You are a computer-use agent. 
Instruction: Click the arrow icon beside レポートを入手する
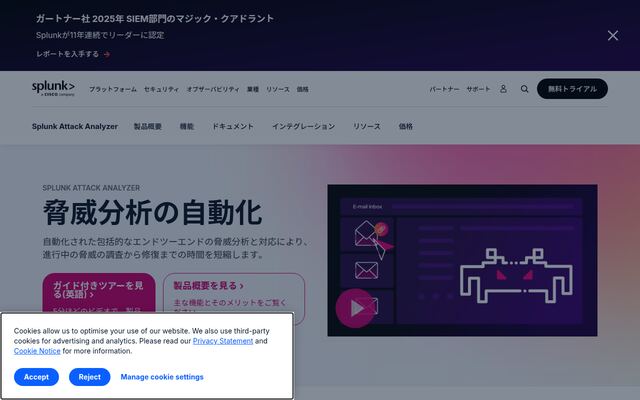(x=107, y=54)
